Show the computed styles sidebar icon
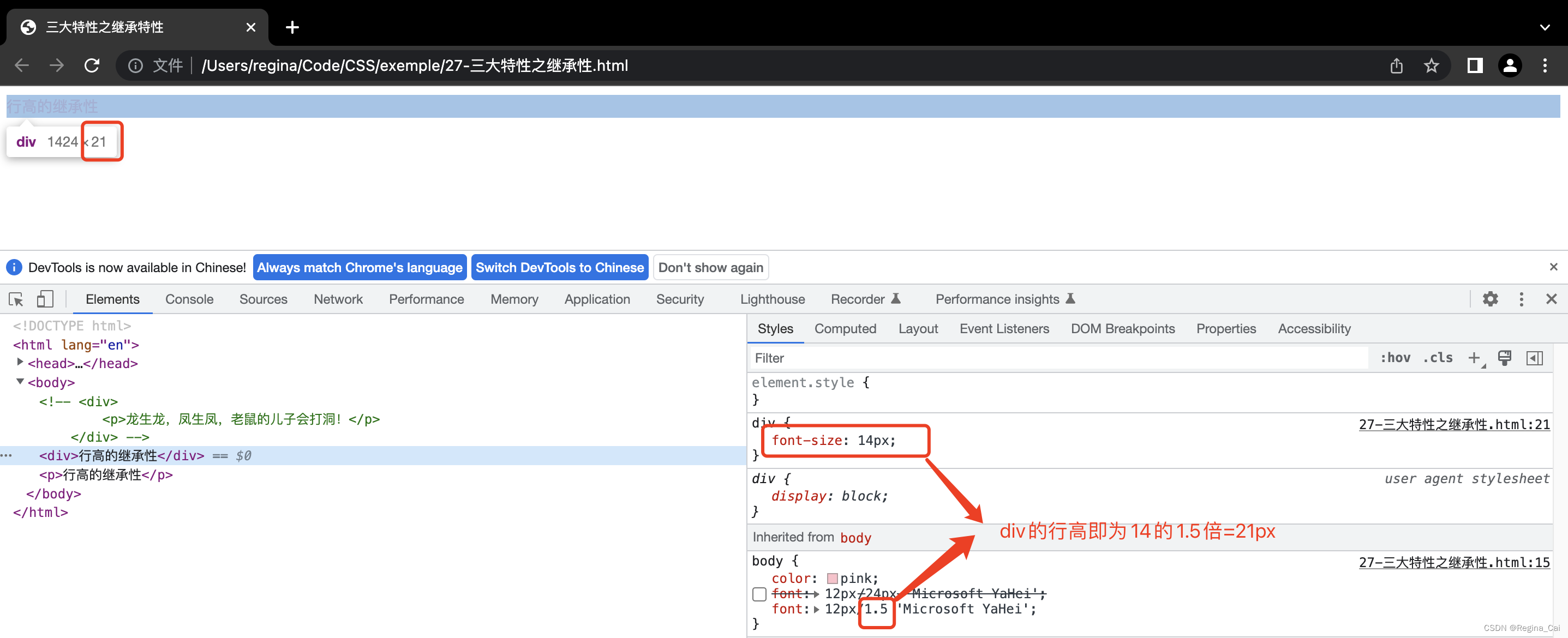 [x=1535, y=358]
